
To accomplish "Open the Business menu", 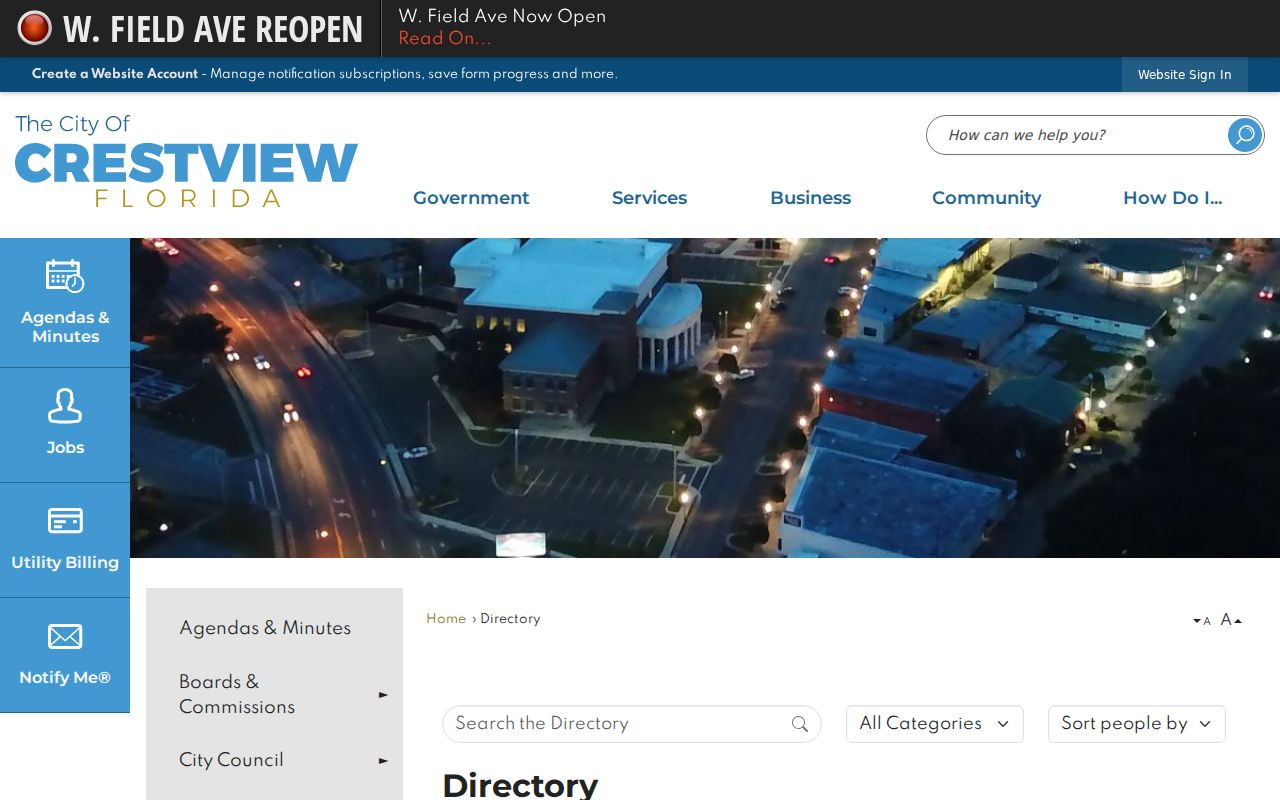I will click(810, 198).
